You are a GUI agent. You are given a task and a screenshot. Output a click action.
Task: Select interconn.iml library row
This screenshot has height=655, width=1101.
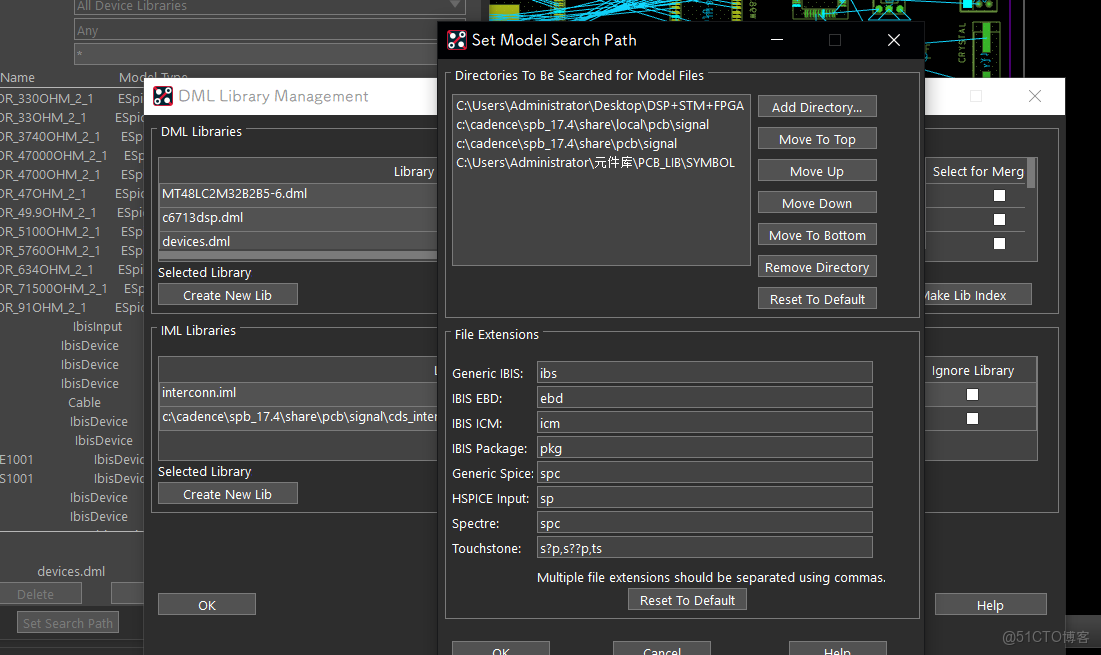(x=298, y=392)
